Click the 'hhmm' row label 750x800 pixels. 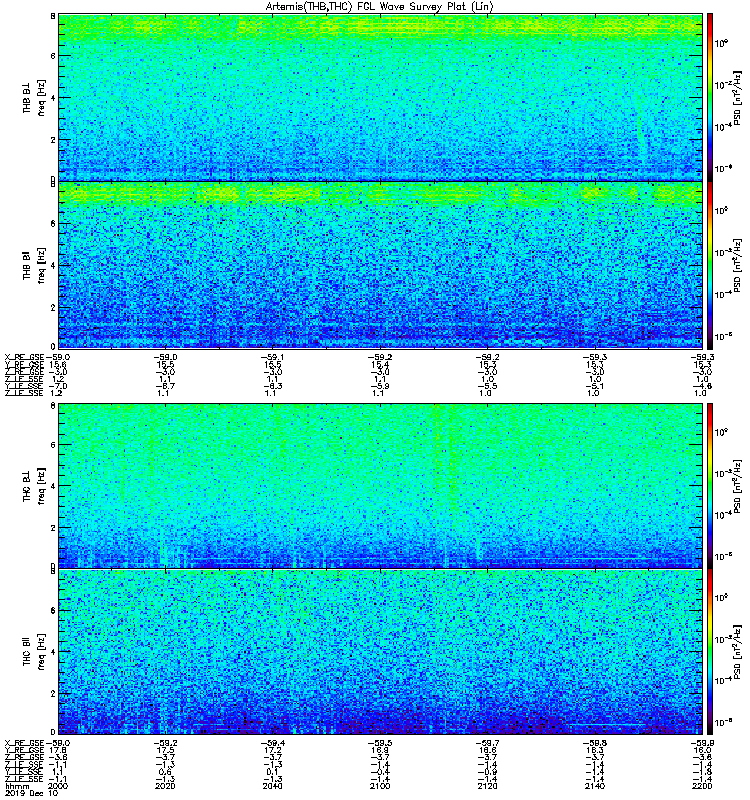click(16, 786)
